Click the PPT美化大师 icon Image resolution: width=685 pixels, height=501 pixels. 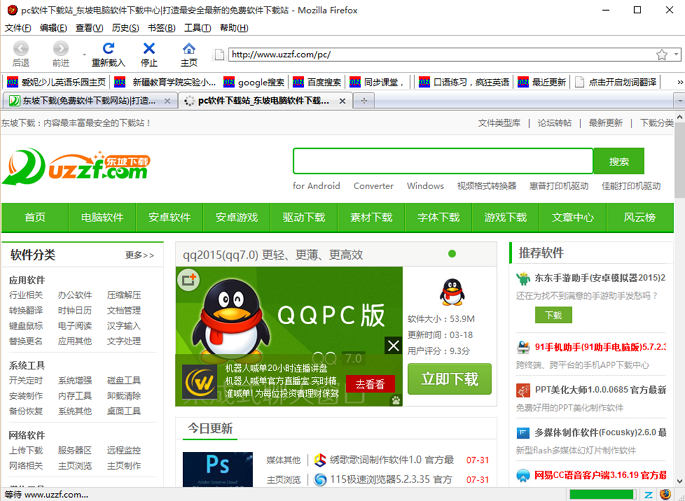[523, 390]
